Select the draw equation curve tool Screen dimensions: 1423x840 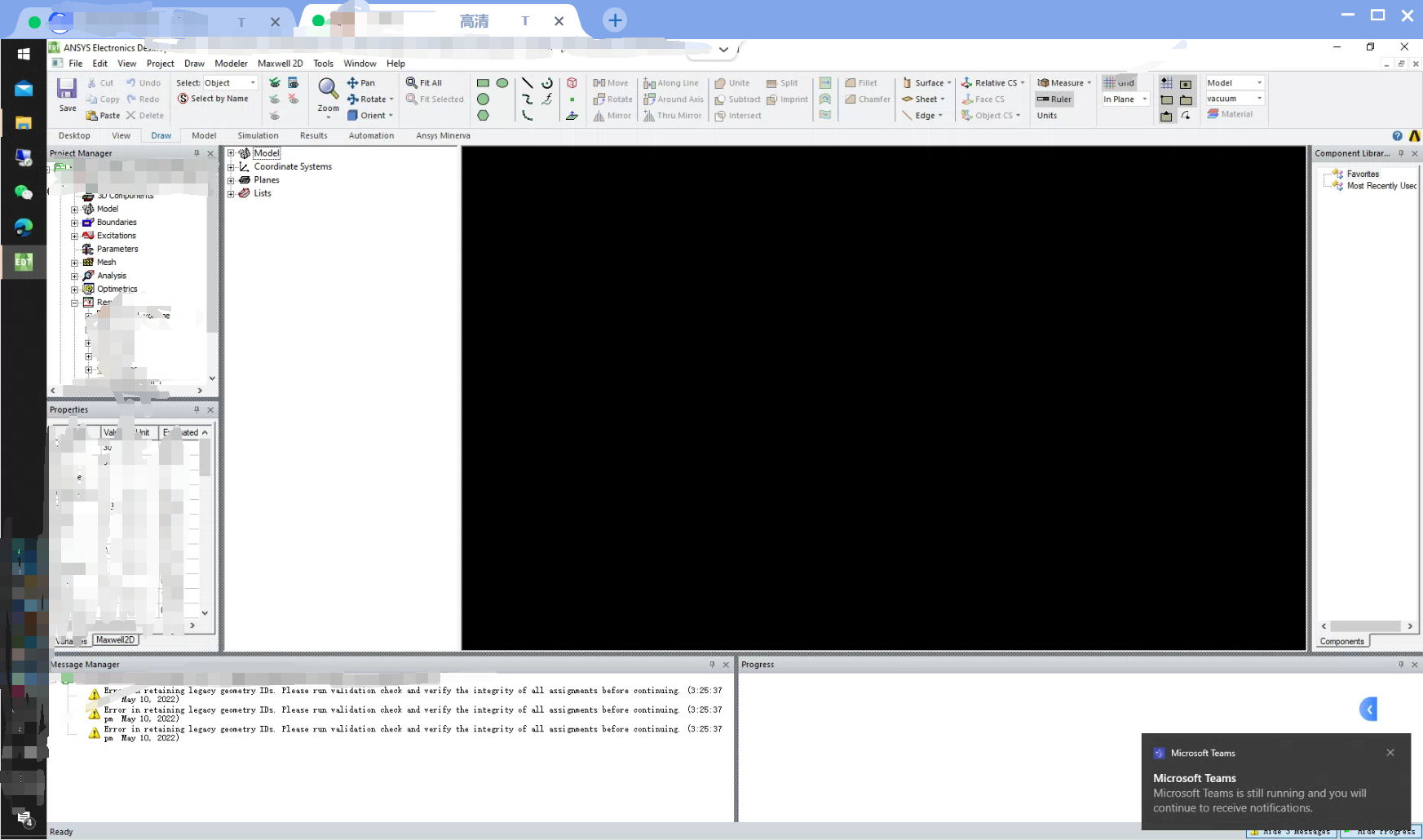[x=547, y=99]
